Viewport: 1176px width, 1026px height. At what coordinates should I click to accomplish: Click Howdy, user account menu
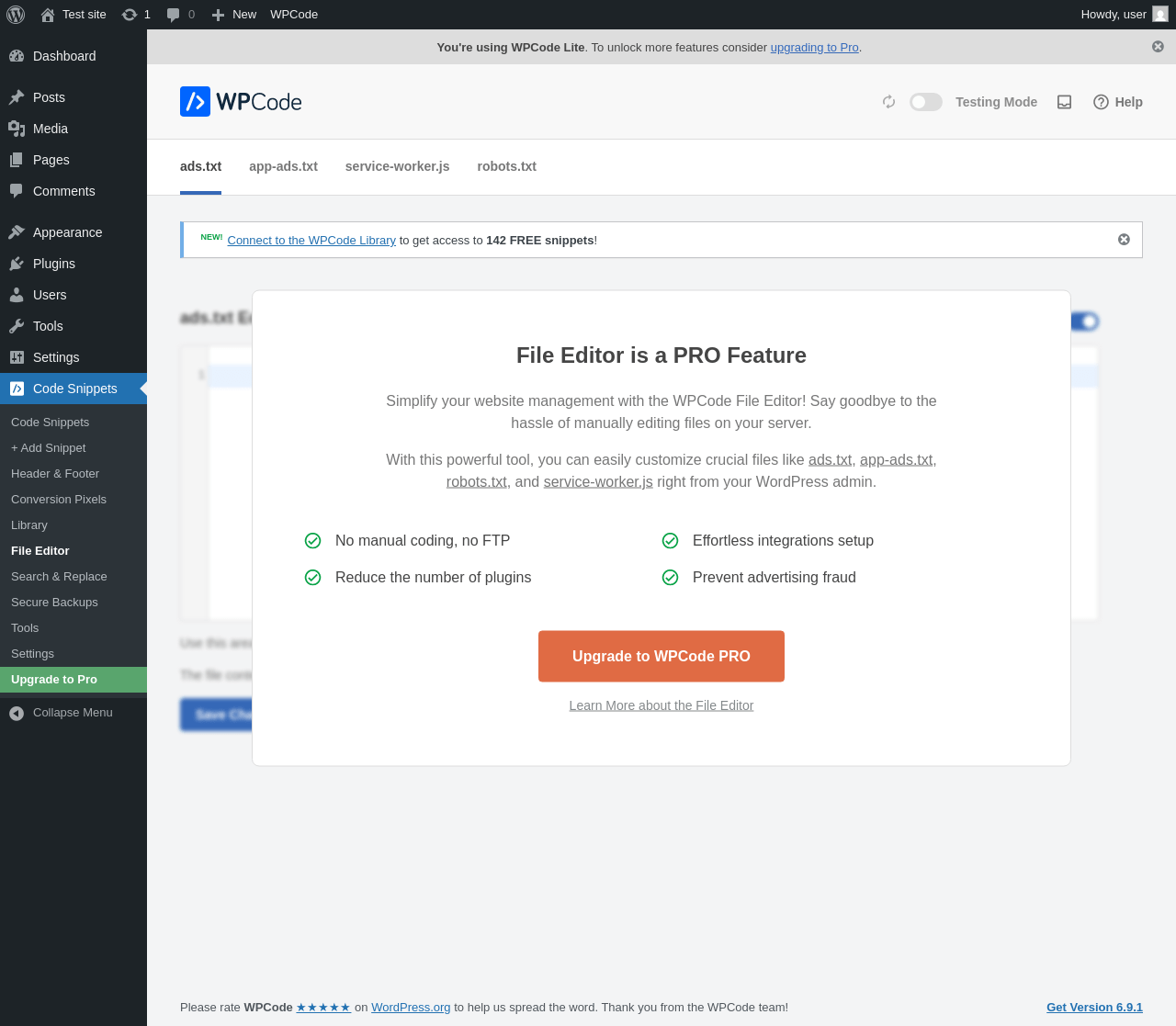[x=1124, y=15]
